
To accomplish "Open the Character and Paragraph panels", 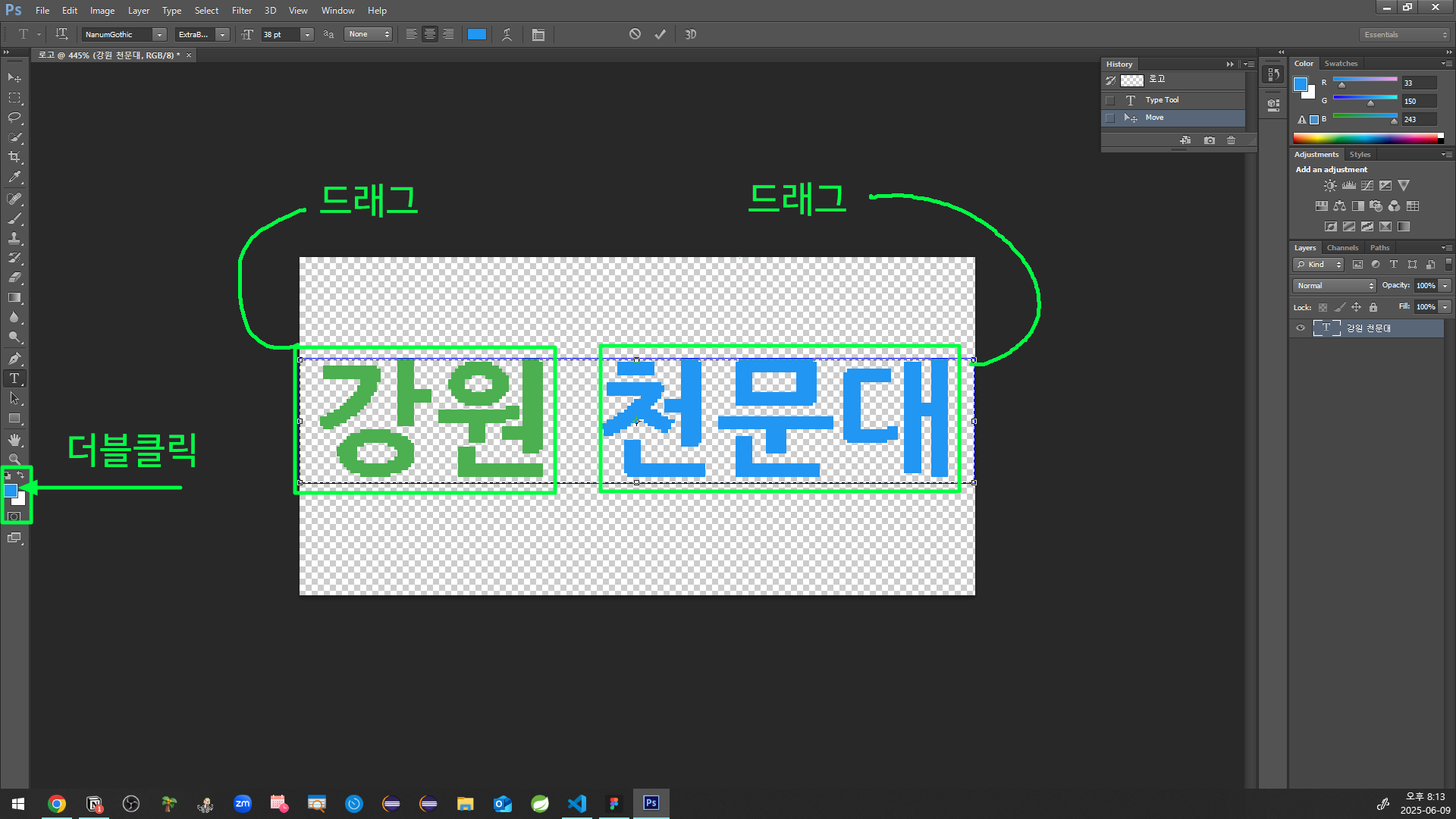I will pos(538,34).
